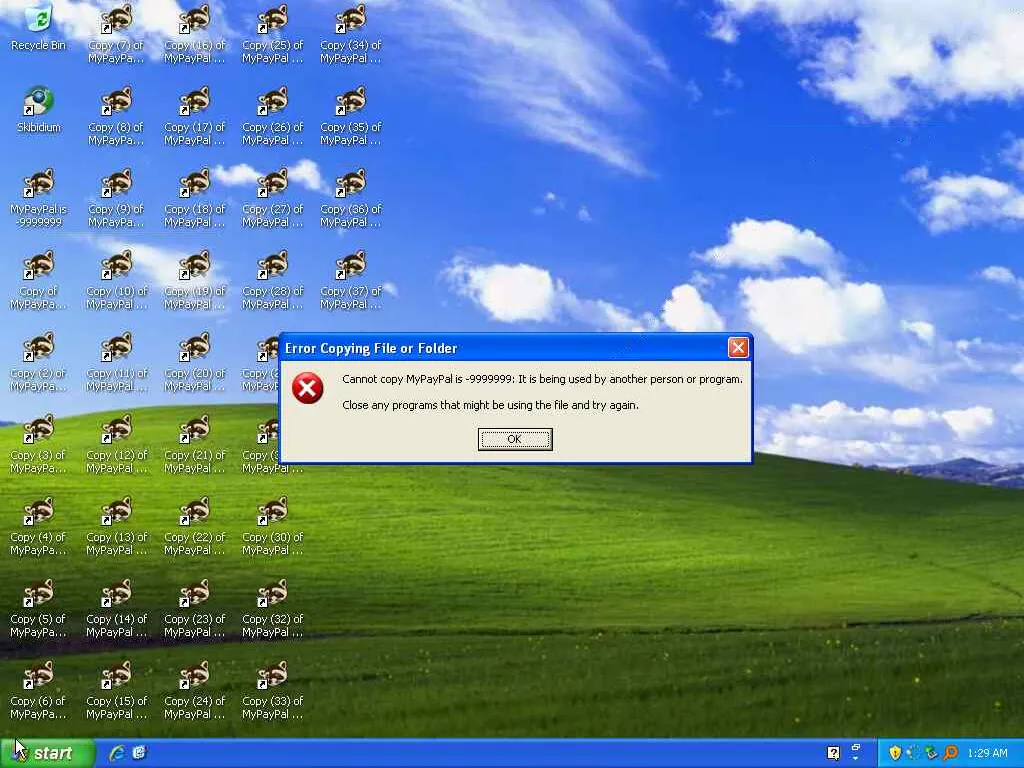
Task: Select the 'Copy (19) of MyPayPal' icon
Action: (x=195, y=281)
